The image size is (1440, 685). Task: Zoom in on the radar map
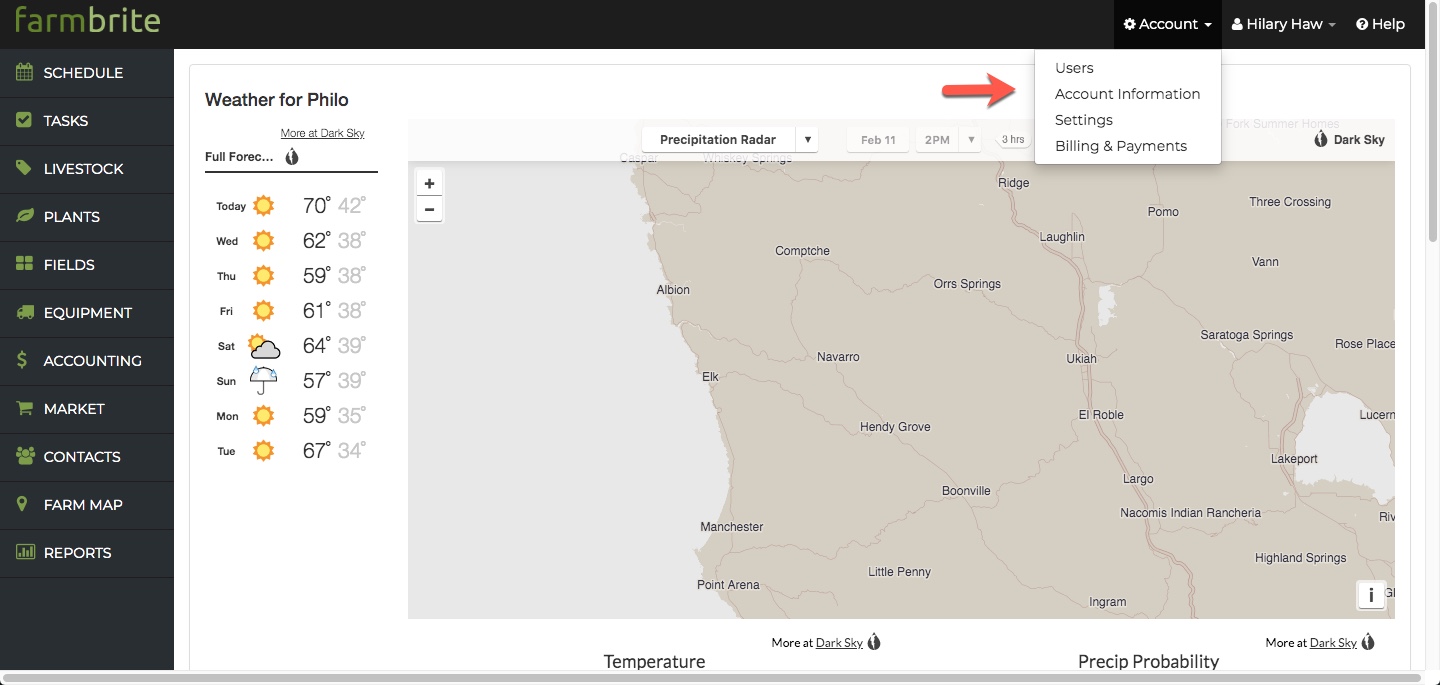click(429, 183)
